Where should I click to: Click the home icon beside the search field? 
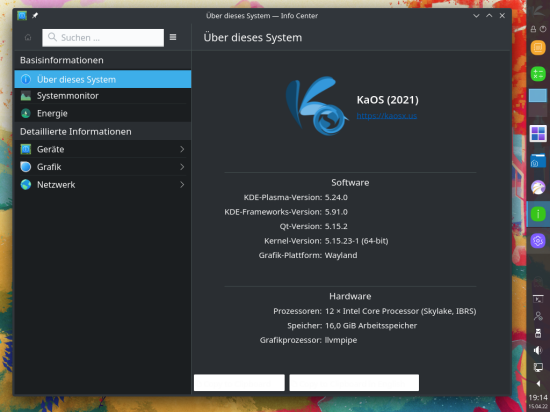(28, 37)
